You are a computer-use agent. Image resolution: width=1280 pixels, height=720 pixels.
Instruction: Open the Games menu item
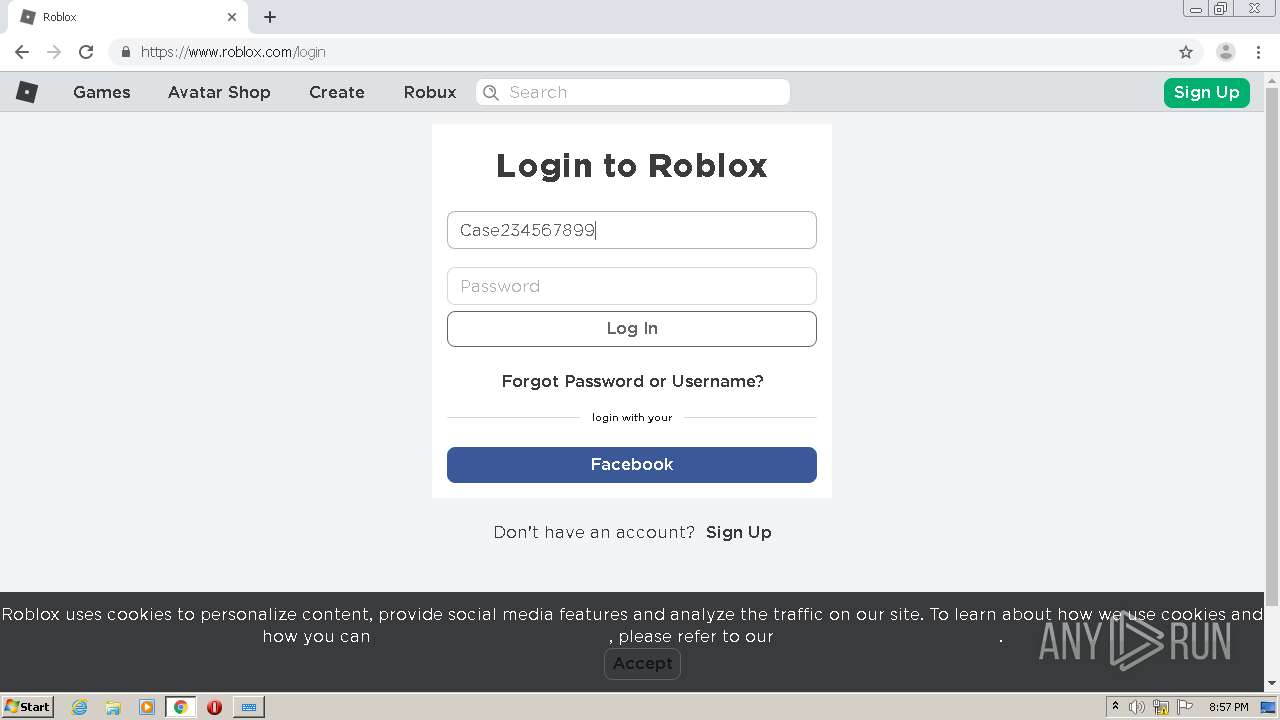click(x=102, y=92)
